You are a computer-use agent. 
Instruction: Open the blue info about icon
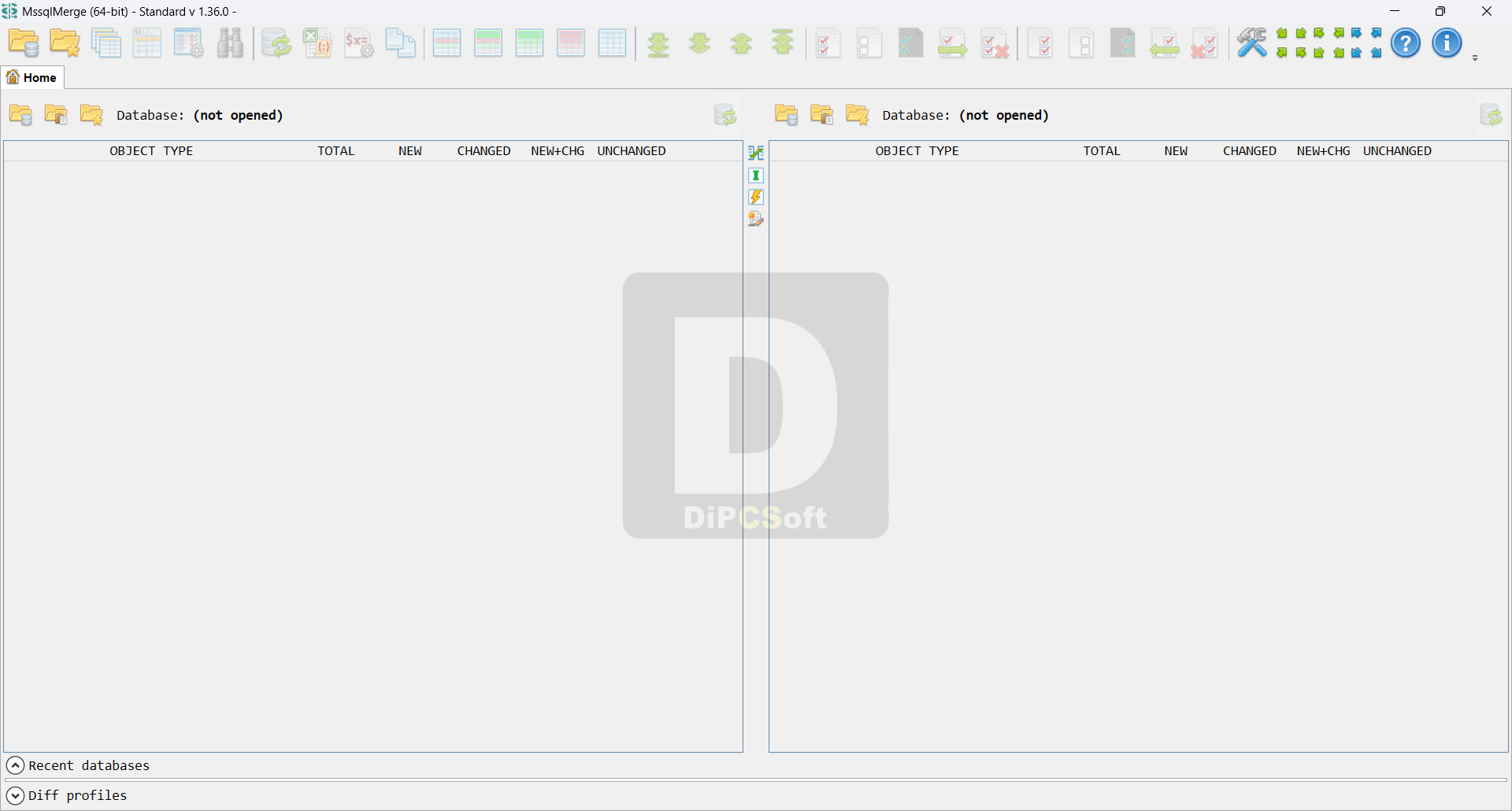1447,43
